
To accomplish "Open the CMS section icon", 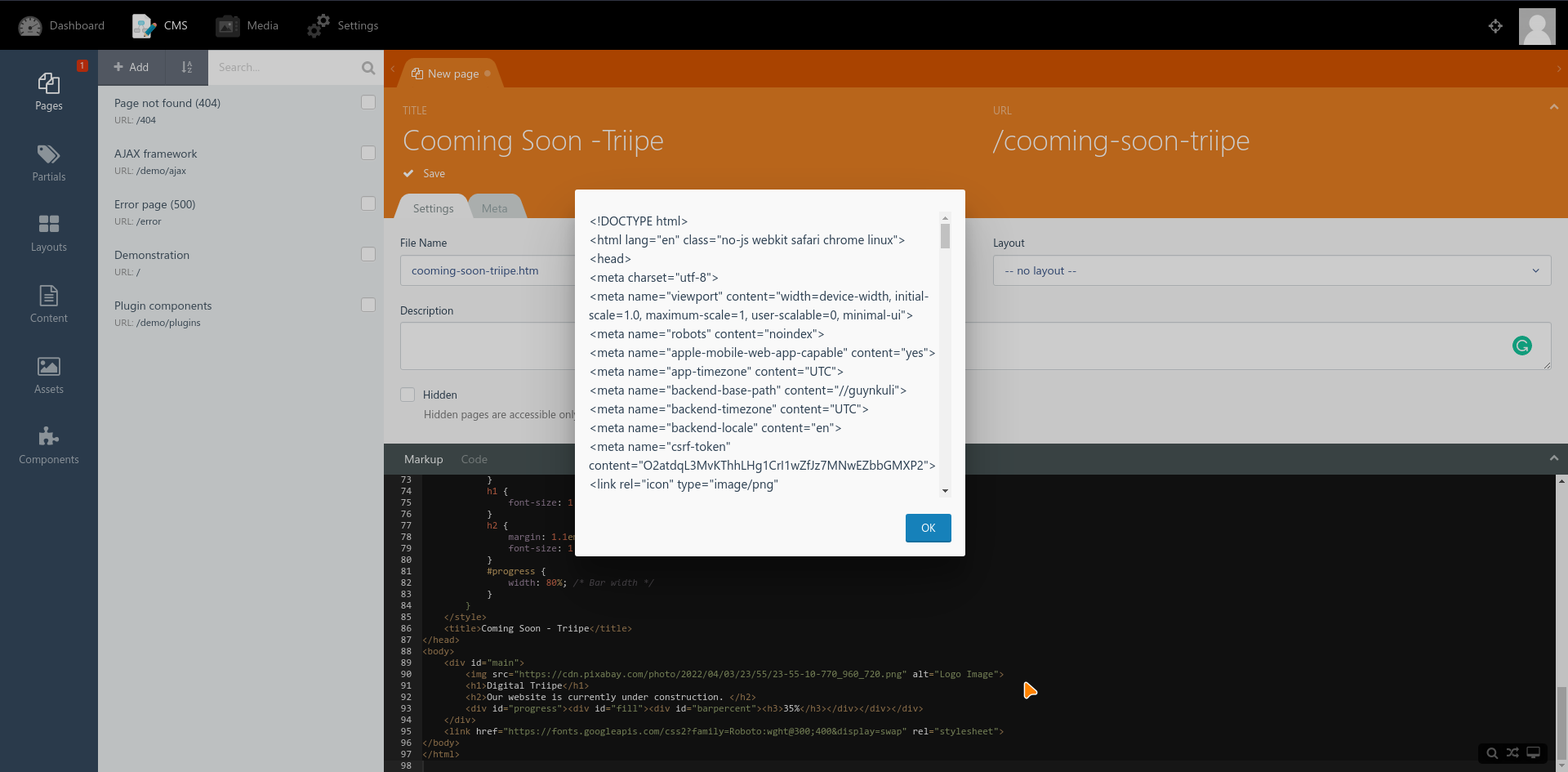I will tap(145, 26).
